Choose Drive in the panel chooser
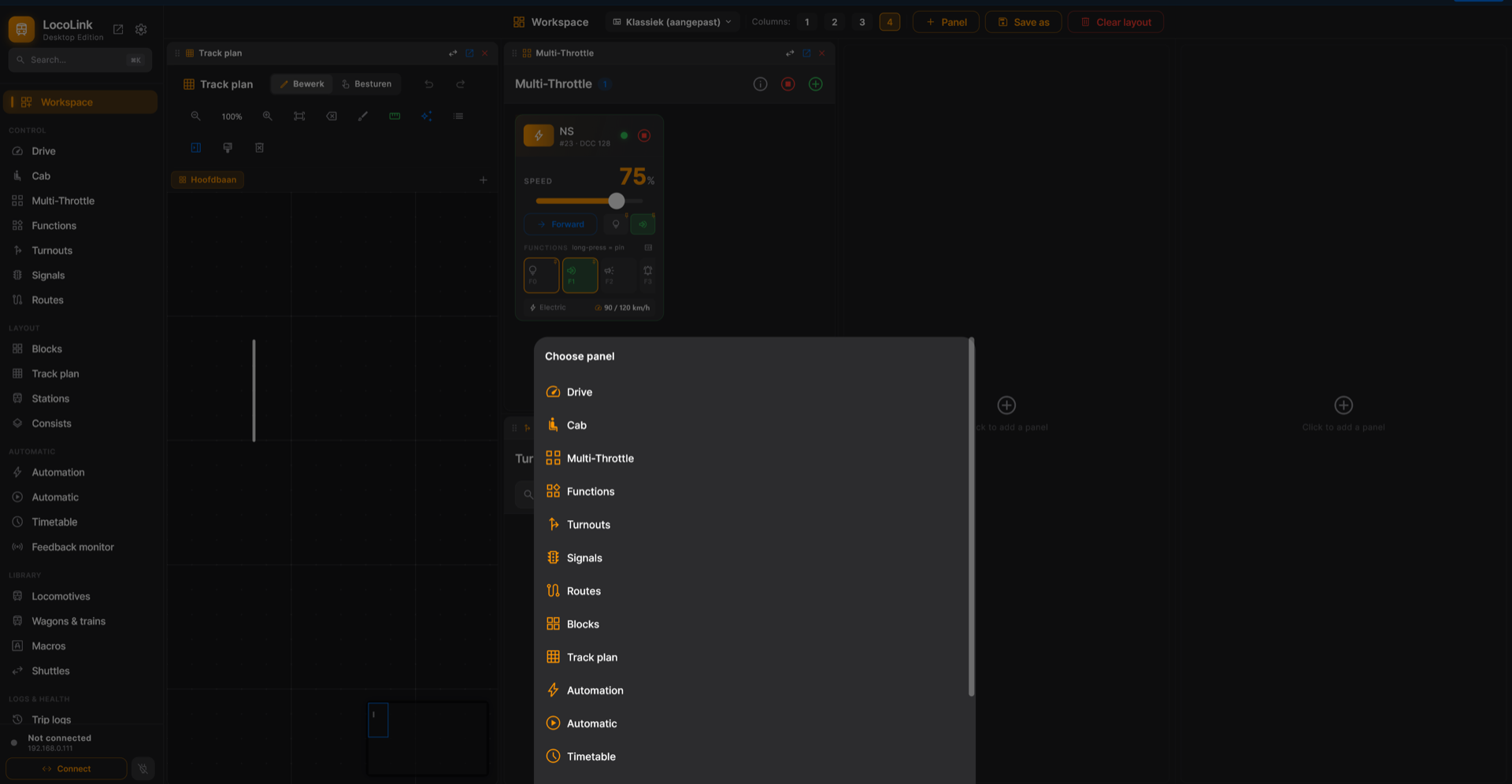 tap(754, 392)
